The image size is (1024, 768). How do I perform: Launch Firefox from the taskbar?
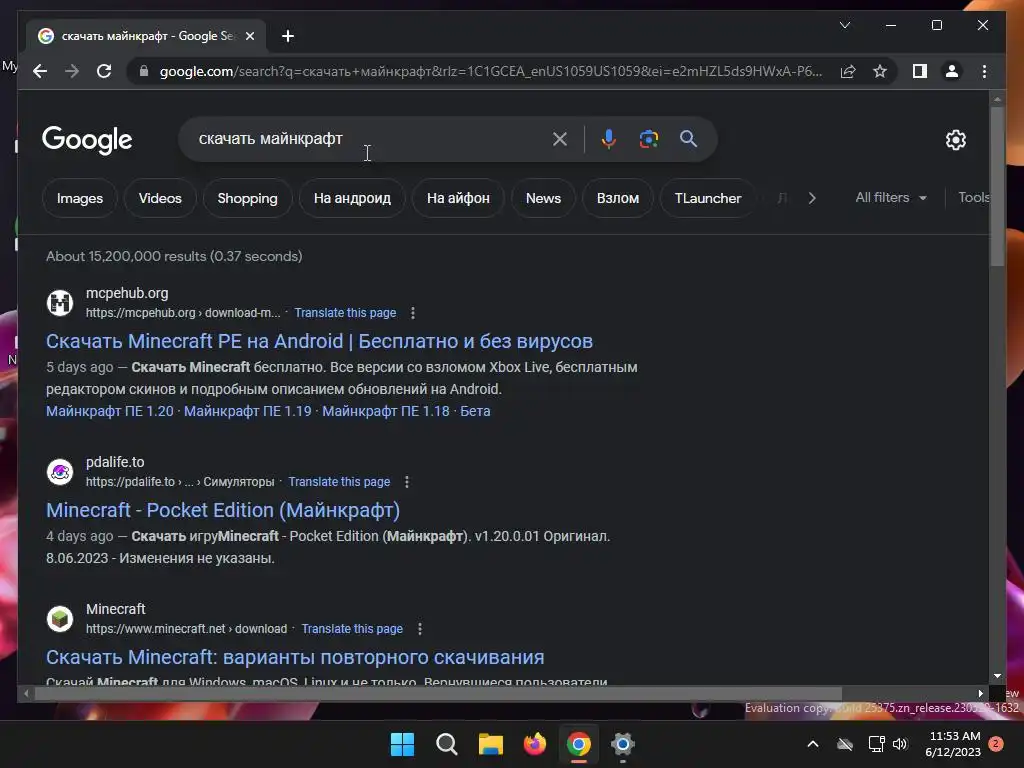click(535, 744)
